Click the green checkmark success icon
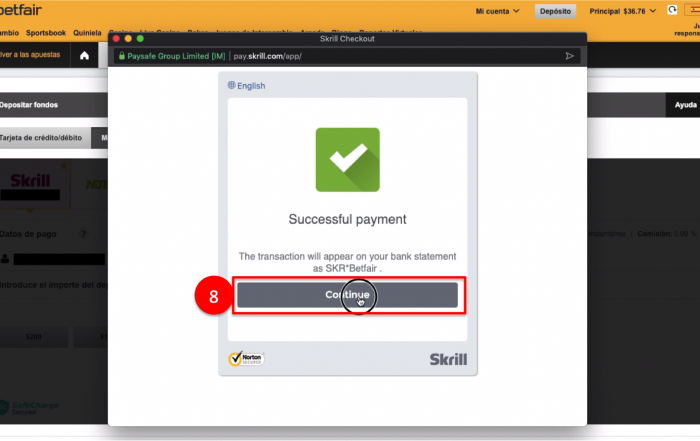This screenshot has height=441, width=700. pos(348,160)
